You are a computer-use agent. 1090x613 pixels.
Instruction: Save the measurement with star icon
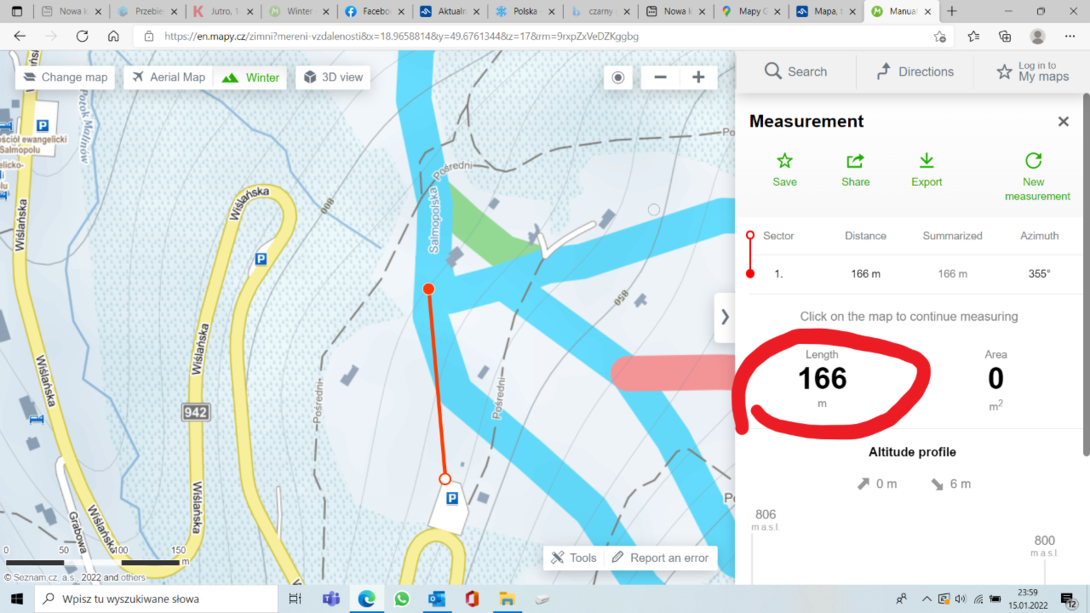pos(784,170)
